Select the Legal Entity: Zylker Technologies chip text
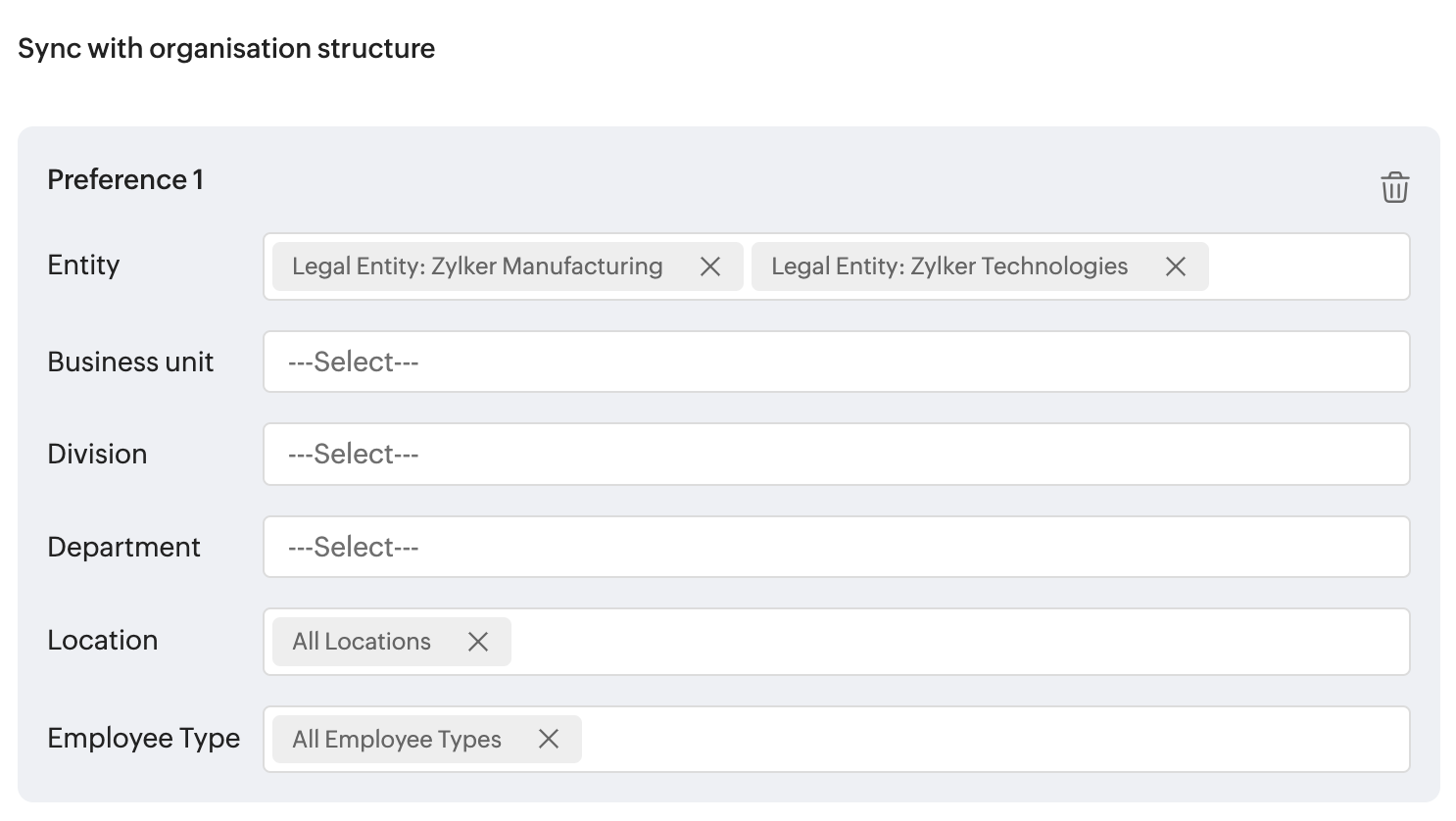Screen dimensions: 1456x821 click(x=949, y=266)
